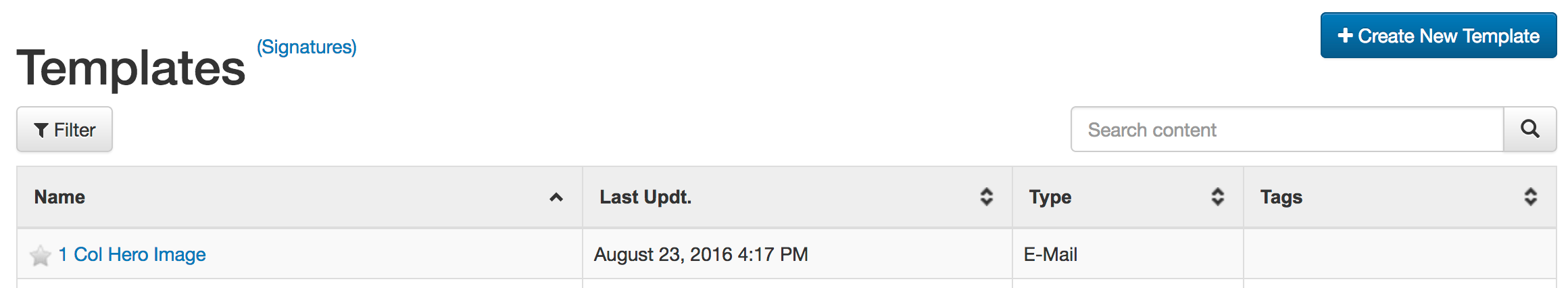Viewport: 1568px width, 288px height.
Task: Click the Last Updt. column sort arrows
Action: (987, 197)
